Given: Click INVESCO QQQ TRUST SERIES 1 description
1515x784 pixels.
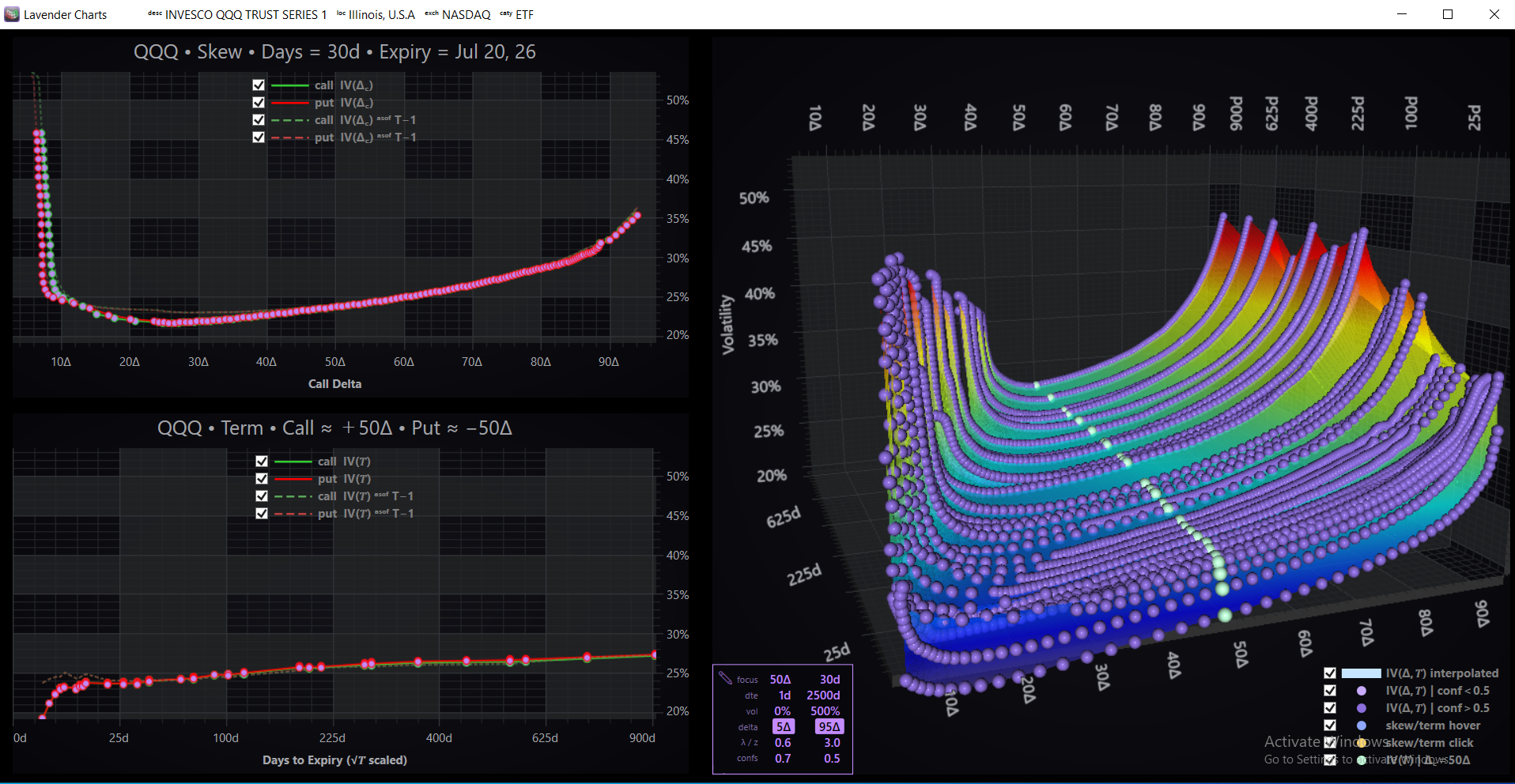Looking at the screenshot, I should (246, 14).
